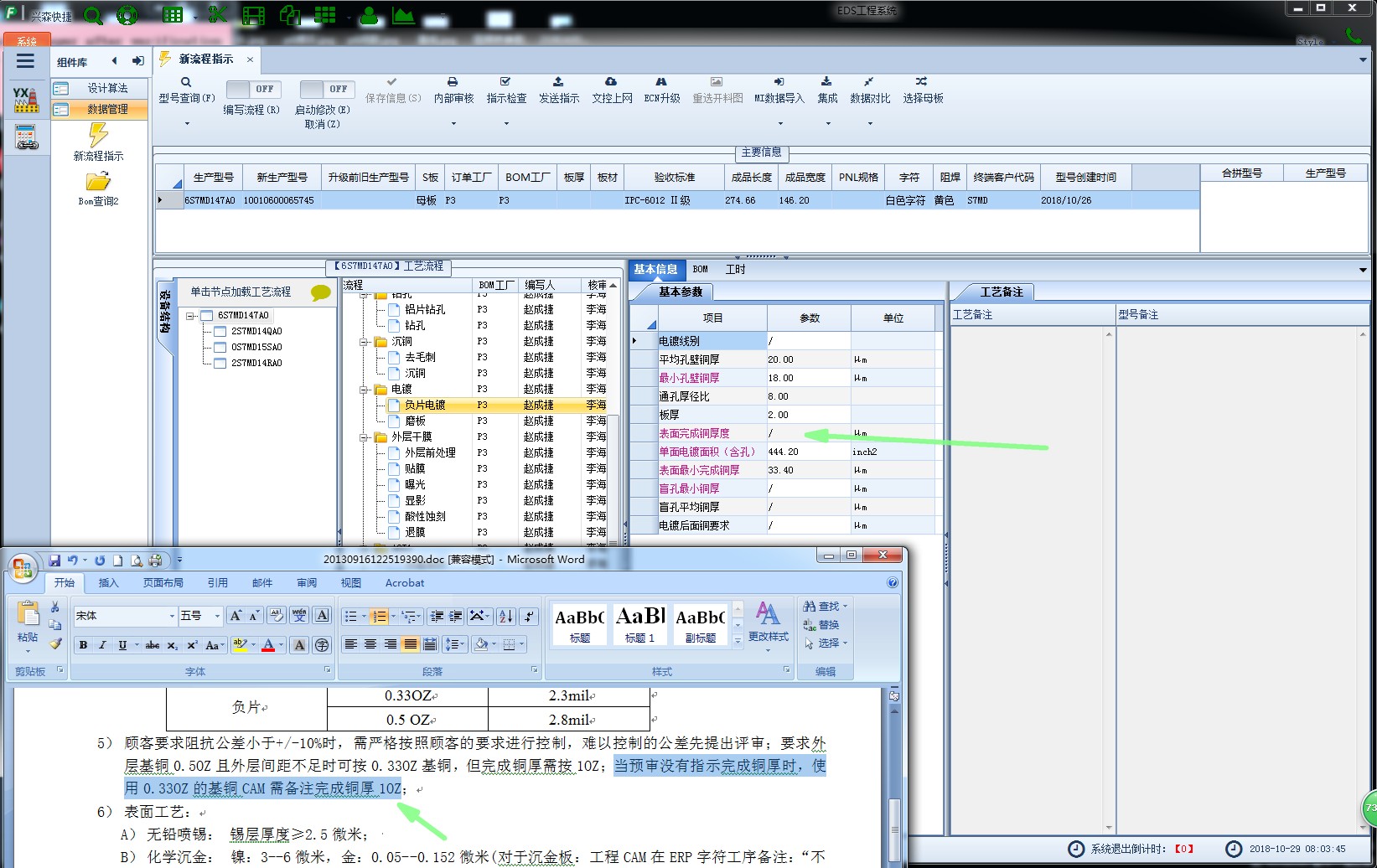Click Word font color red A button
1377x868 pixels.
click(x=268, y=645)
